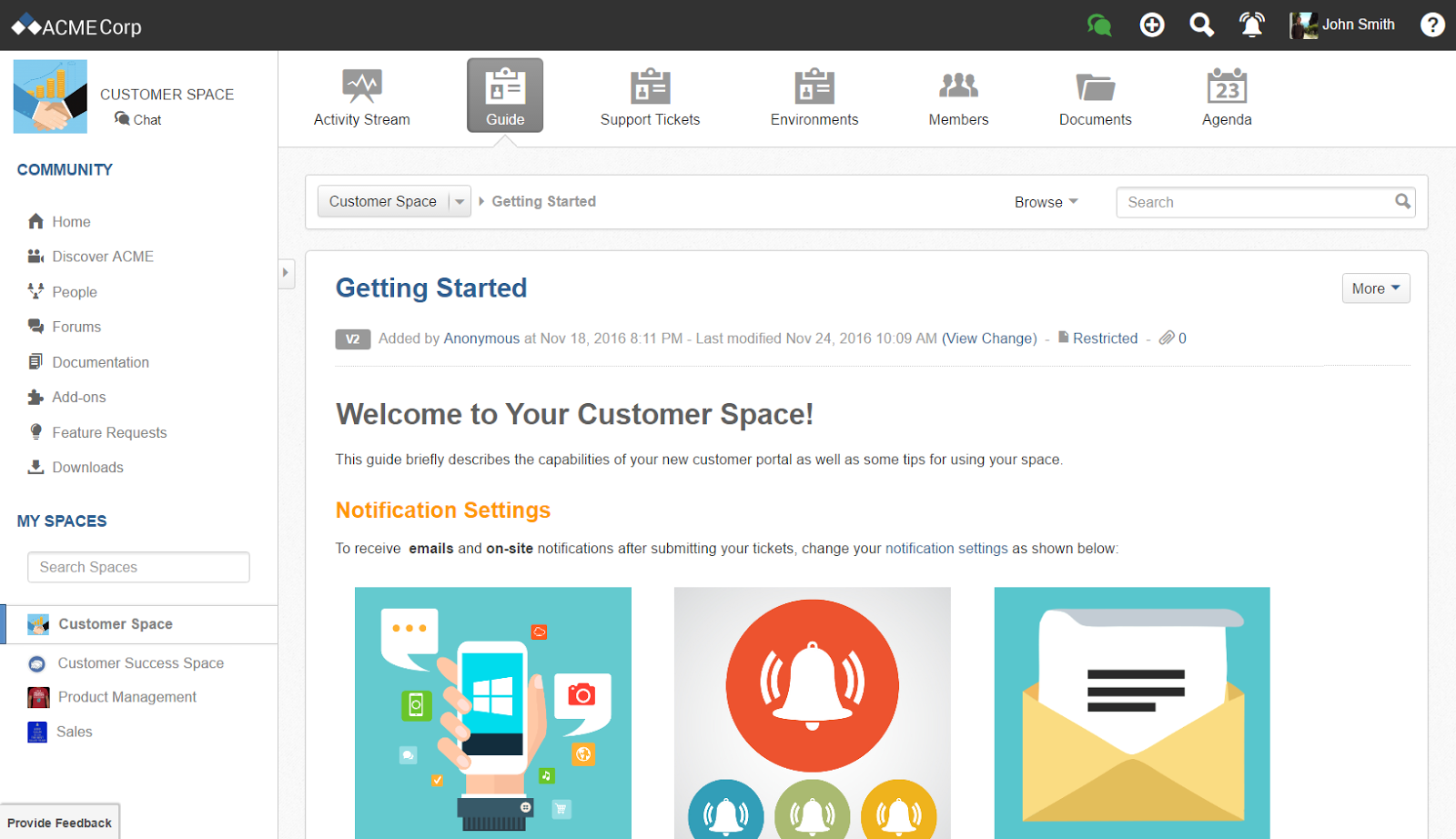Open the Forums sidebar item

click(76, 326)
